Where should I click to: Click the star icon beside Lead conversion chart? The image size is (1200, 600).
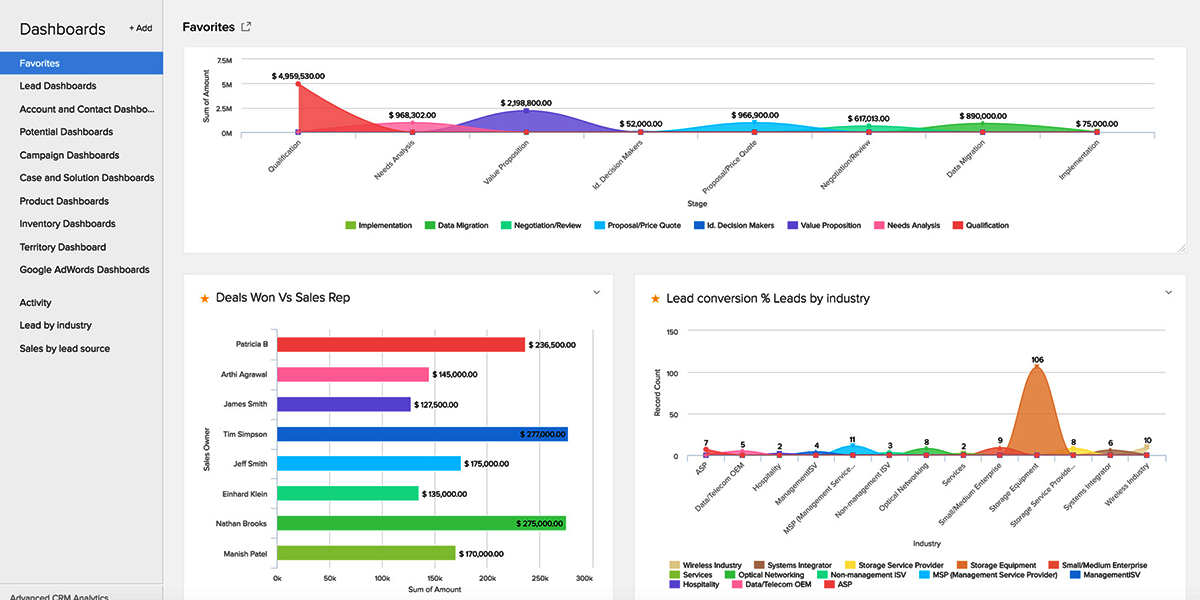(656, 298)
